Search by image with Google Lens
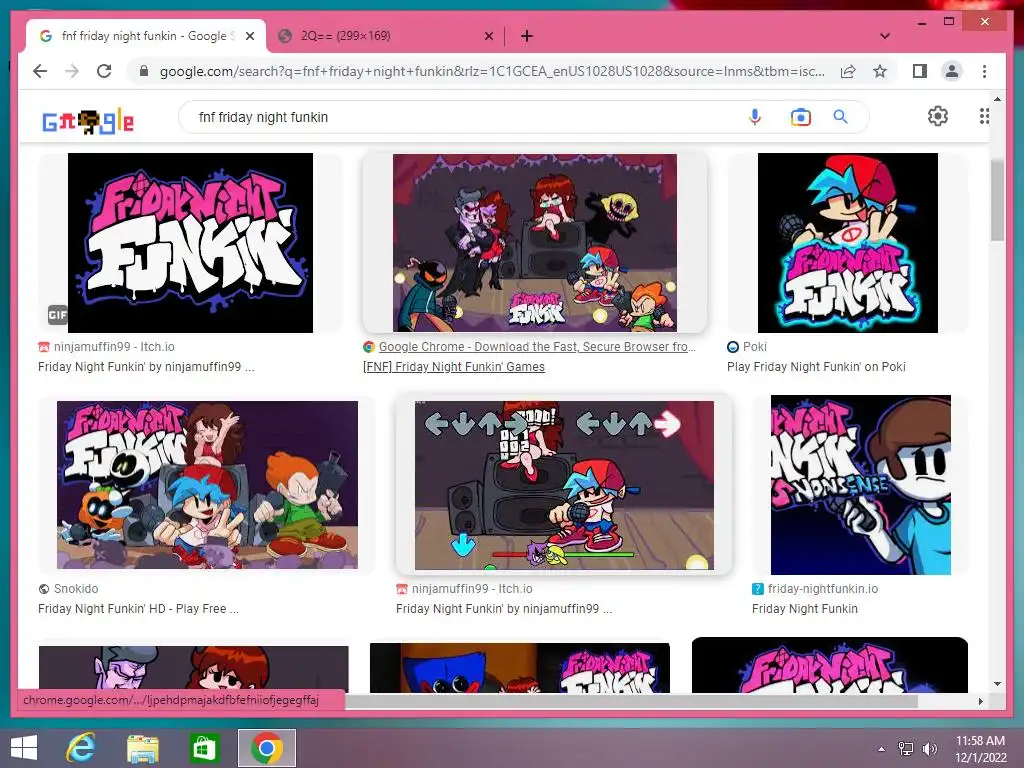Image resolution: width=1024 pixels, height=768 pixels. [x=801, y=118]
